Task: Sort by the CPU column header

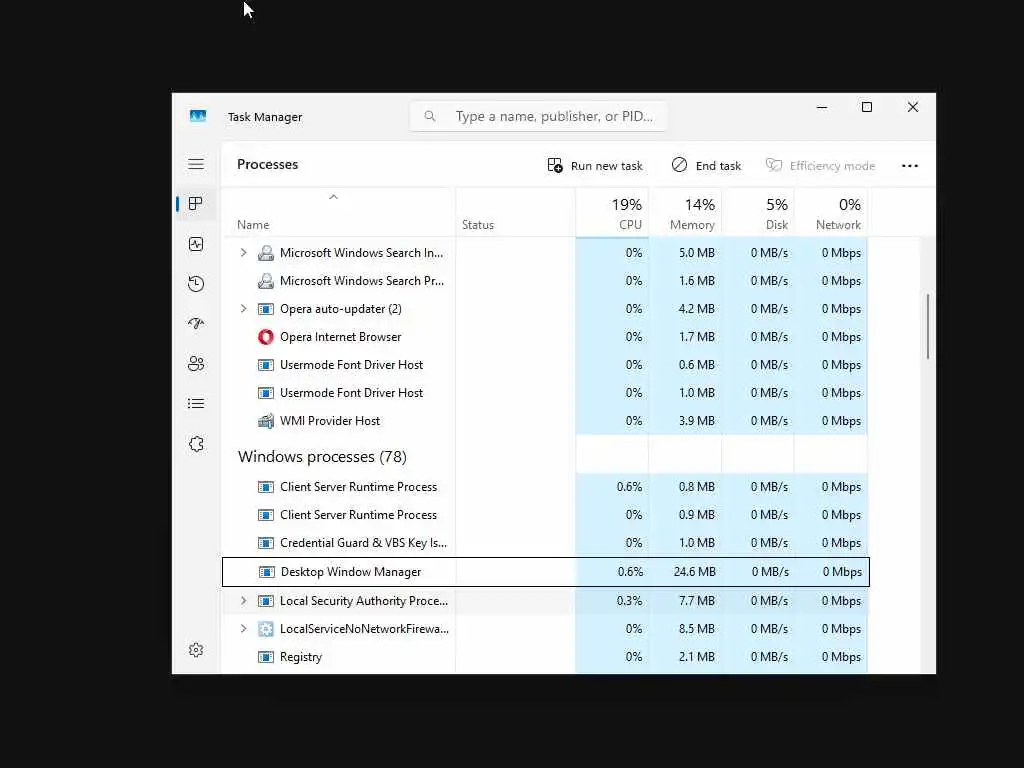Action: click(x=613, y=214)
